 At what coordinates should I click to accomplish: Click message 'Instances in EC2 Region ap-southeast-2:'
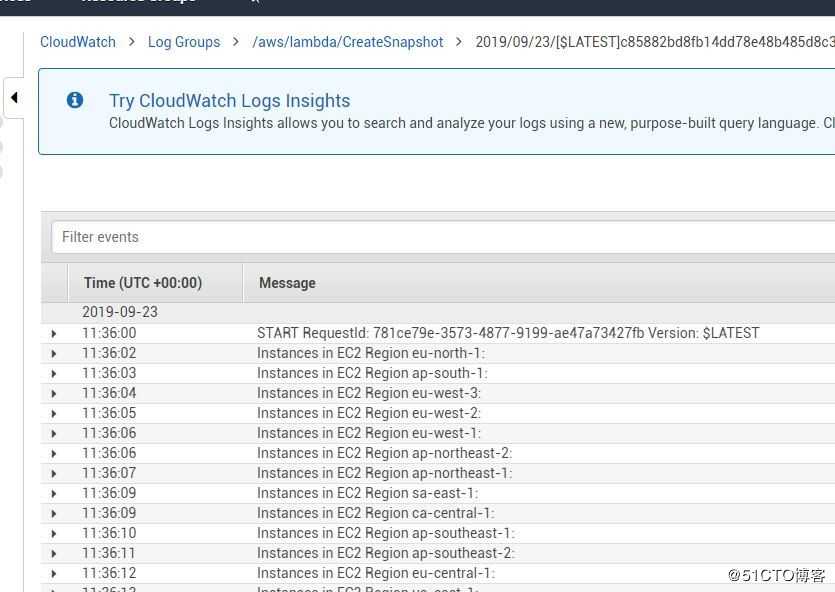click(386, 553)
